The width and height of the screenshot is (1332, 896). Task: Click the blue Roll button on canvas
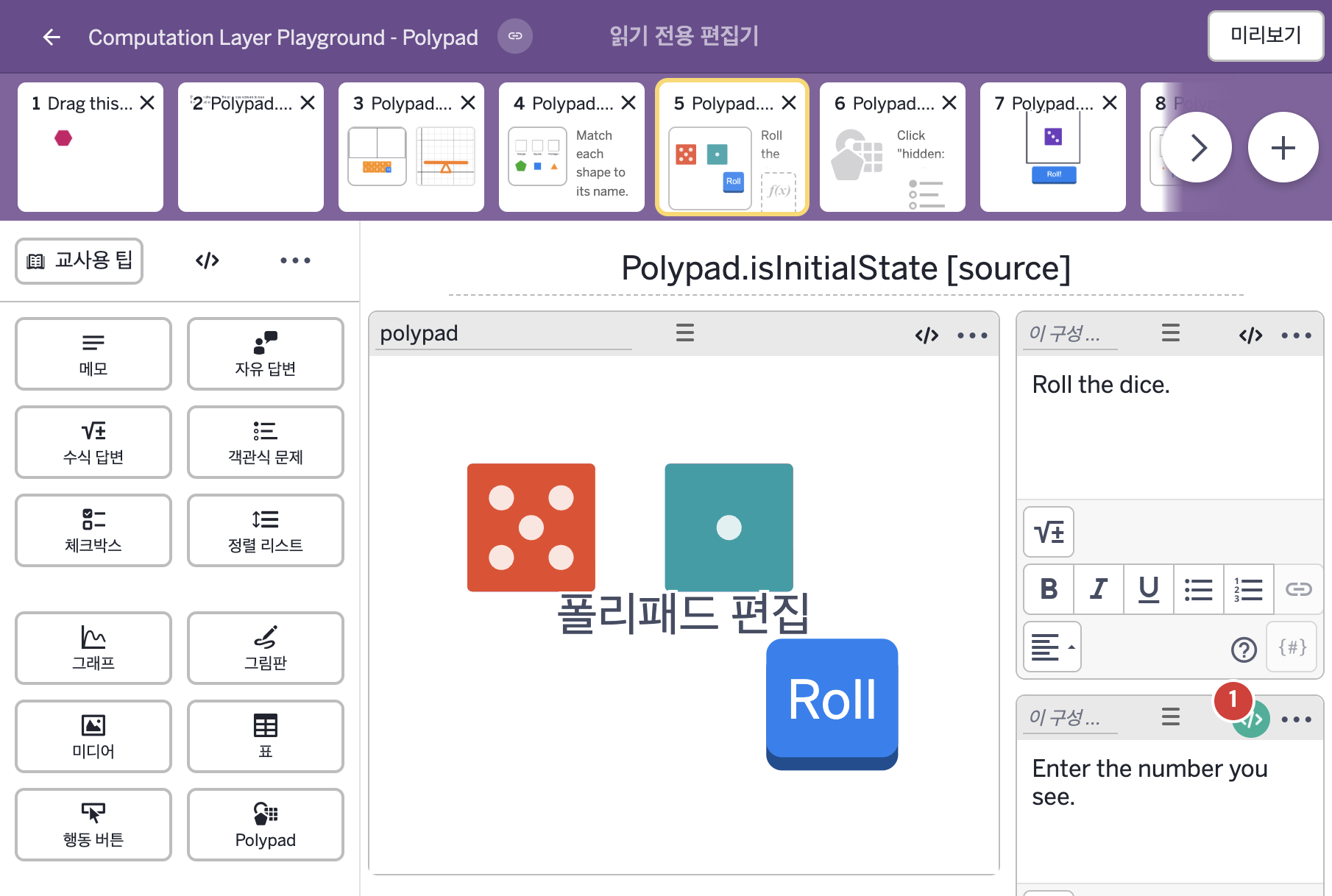pos(832,703)
